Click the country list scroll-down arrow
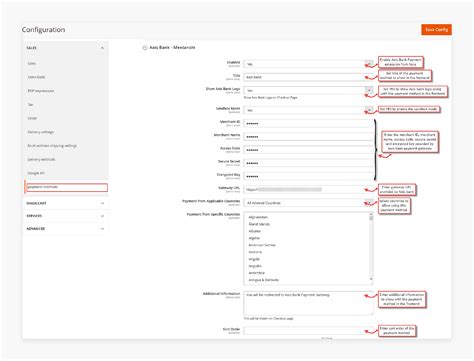Viewport: 474px width, 361px height. pos(371,279)
